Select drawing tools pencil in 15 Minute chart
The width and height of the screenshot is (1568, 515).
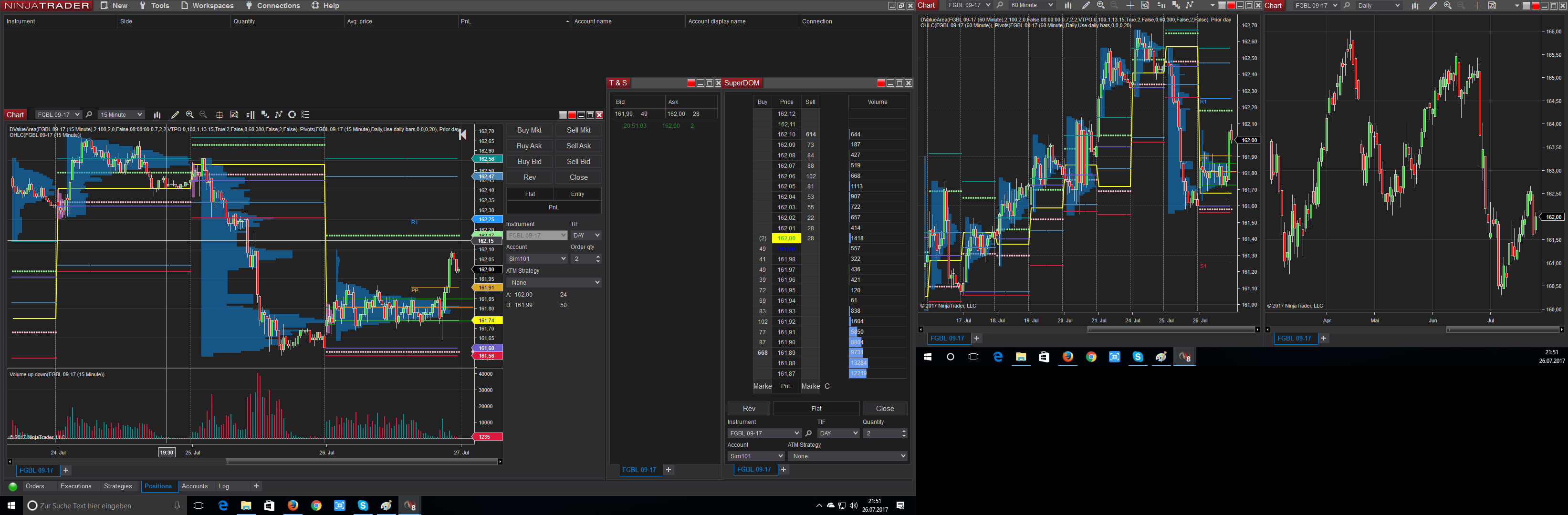(175, 115)
